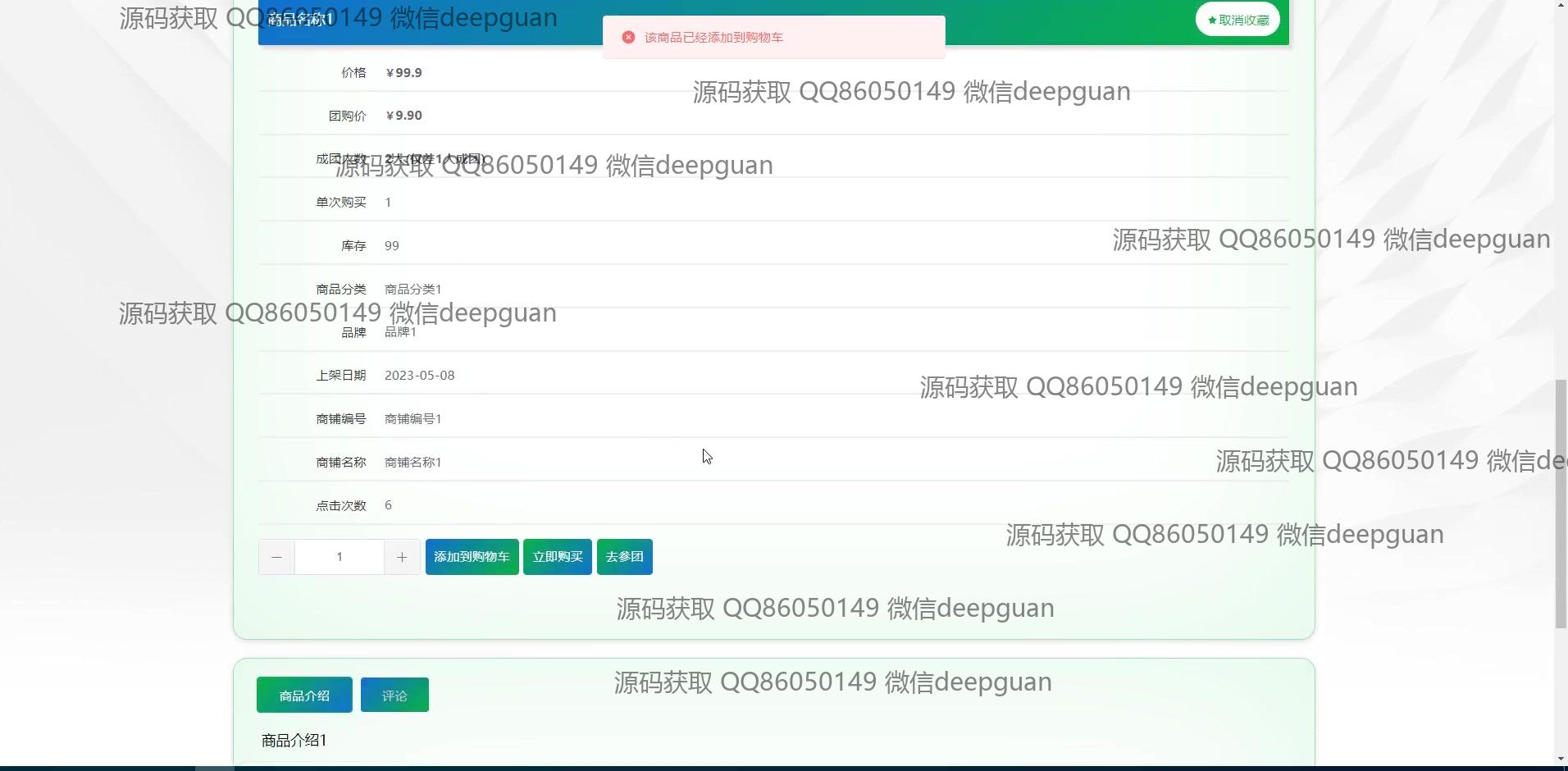Decrease quantity with the minus button

point(276,557)
